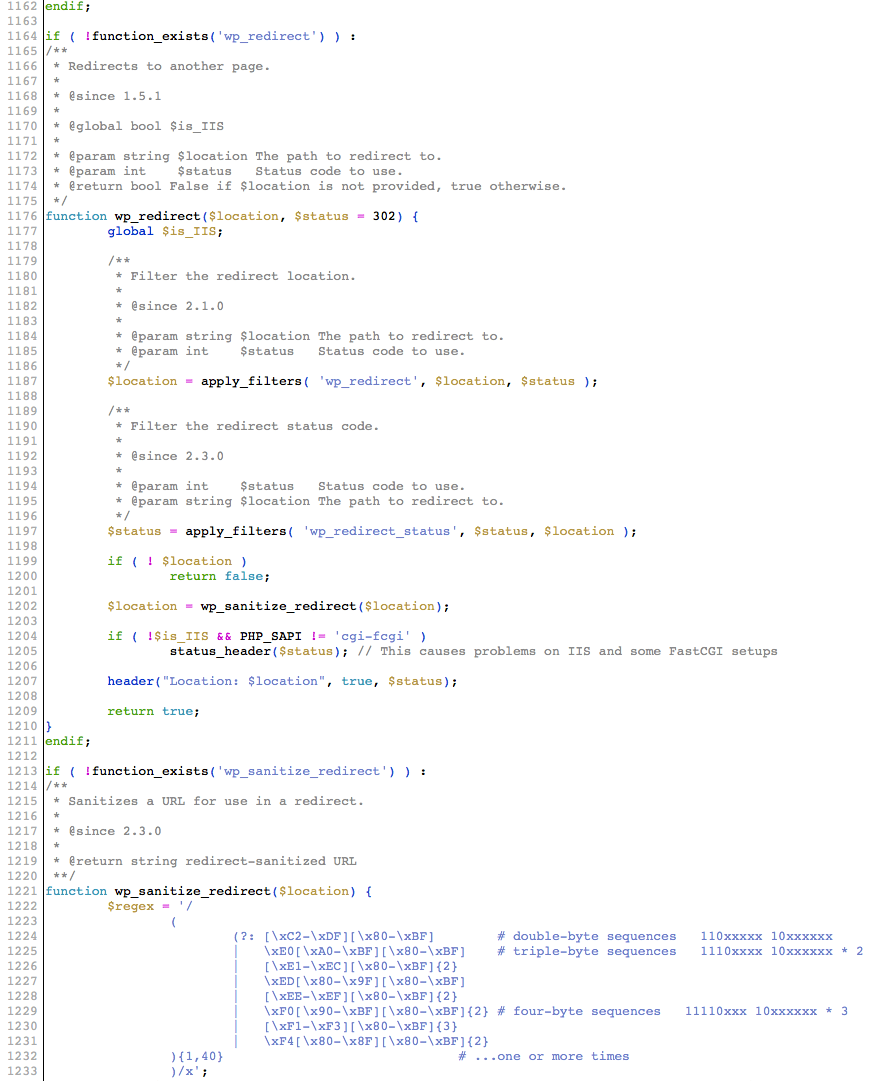Click '@return string redirect-sanitized URL' comment
The width and height of the screenshot is (888, 1081).
(x=212, y=861)
